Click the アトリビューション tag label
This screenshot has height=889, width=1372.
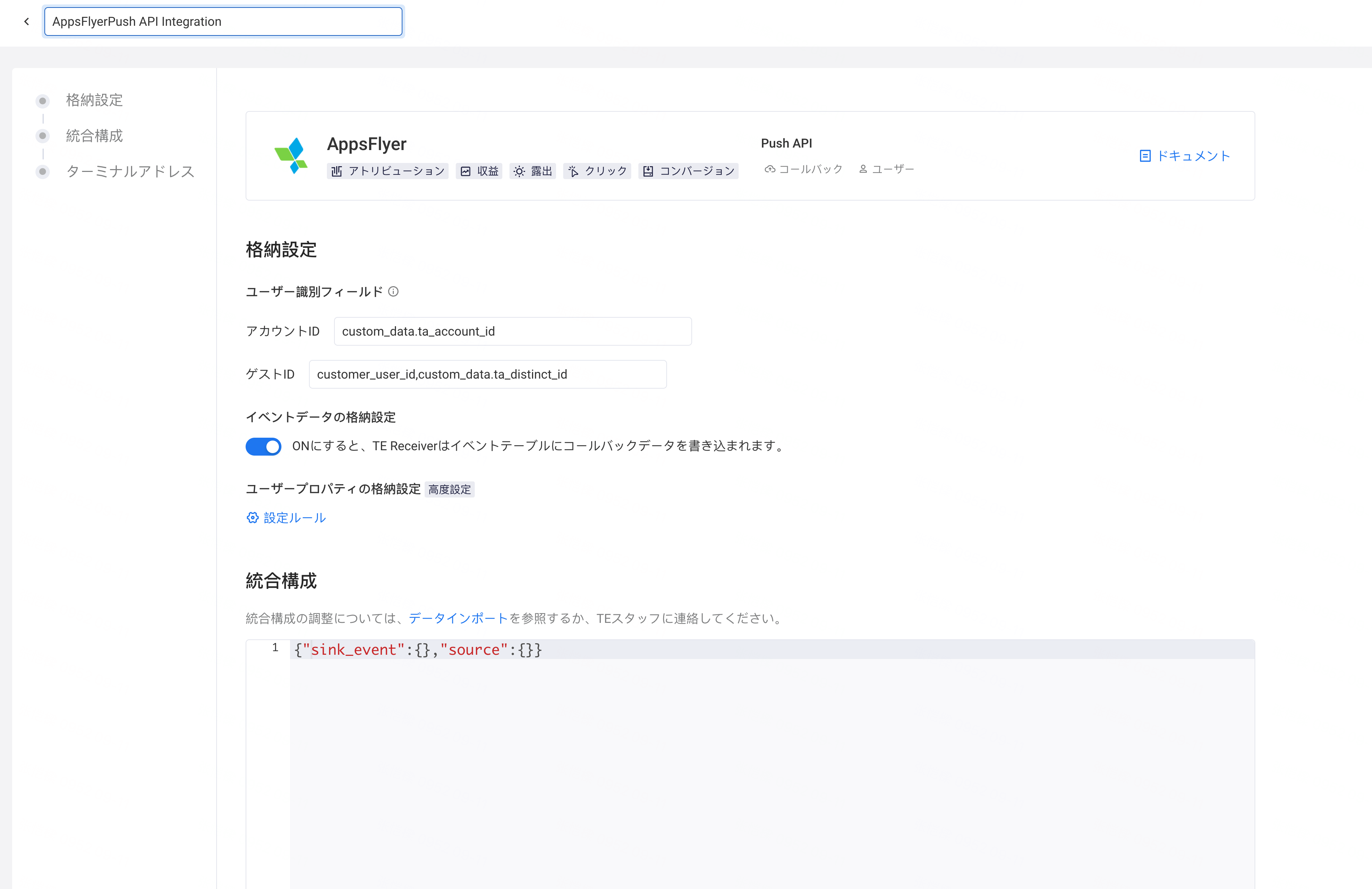click(397, 171)
